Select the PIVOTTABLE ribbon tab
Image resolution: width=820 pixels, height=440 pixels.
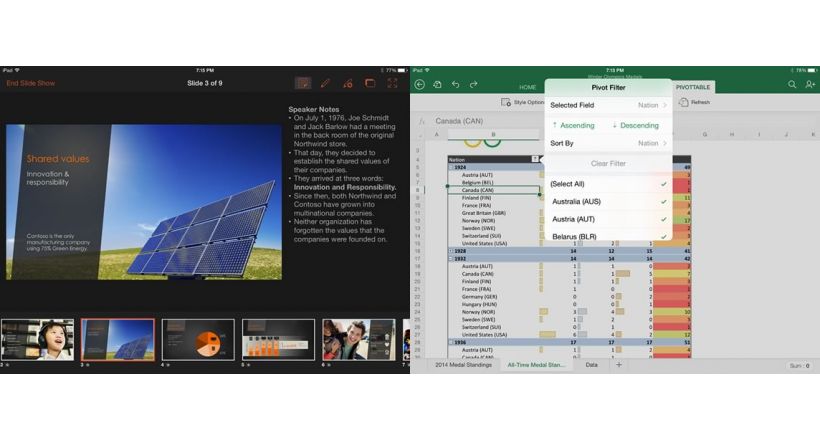click(x=692, y=87)
